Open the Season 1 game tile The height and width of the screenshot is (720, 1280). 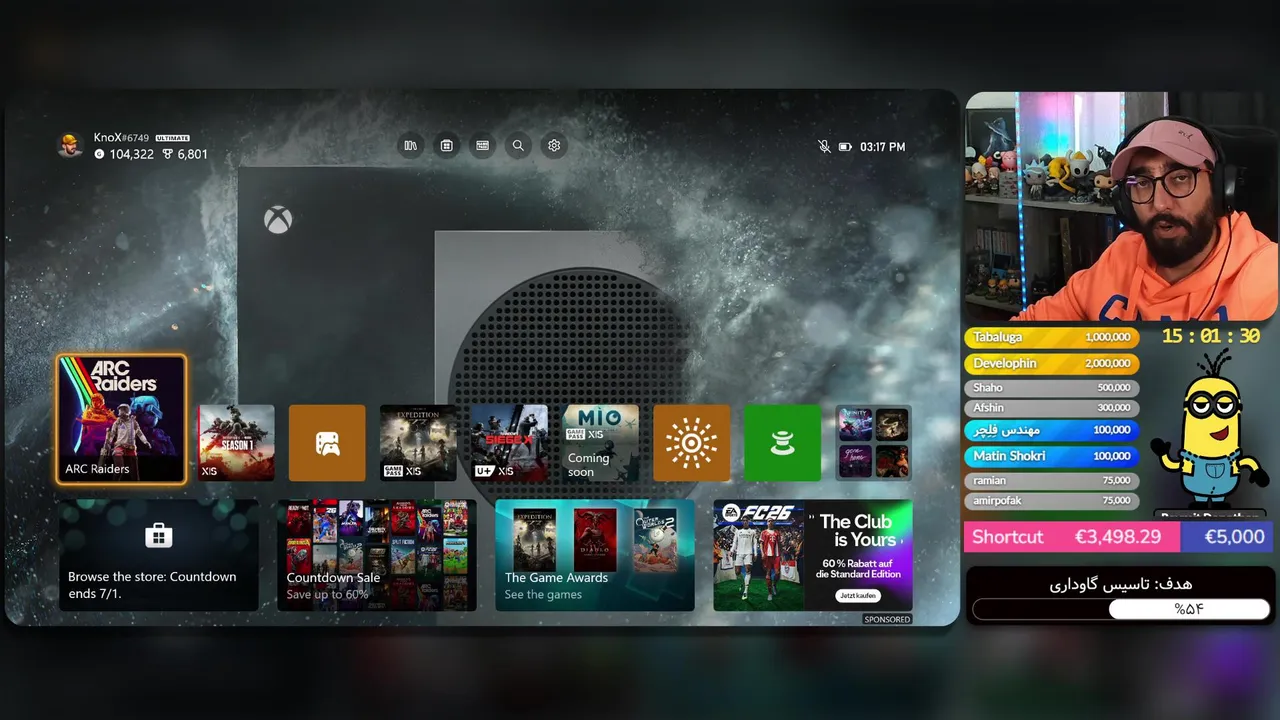(x=236, y=443)
